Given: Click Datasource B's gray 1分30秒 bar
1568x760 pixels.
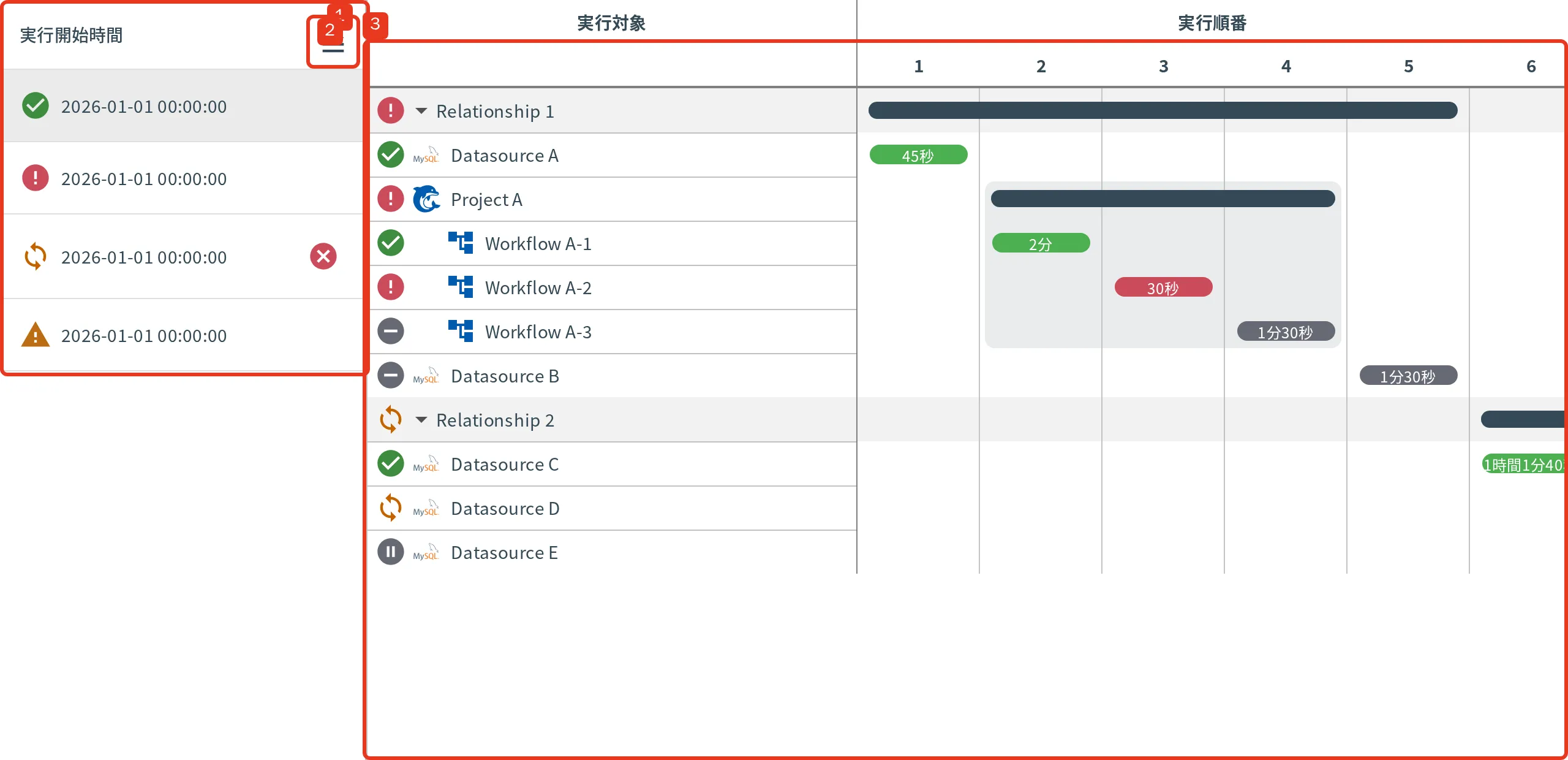Looking at the screenshot, I should [1408, 376].
